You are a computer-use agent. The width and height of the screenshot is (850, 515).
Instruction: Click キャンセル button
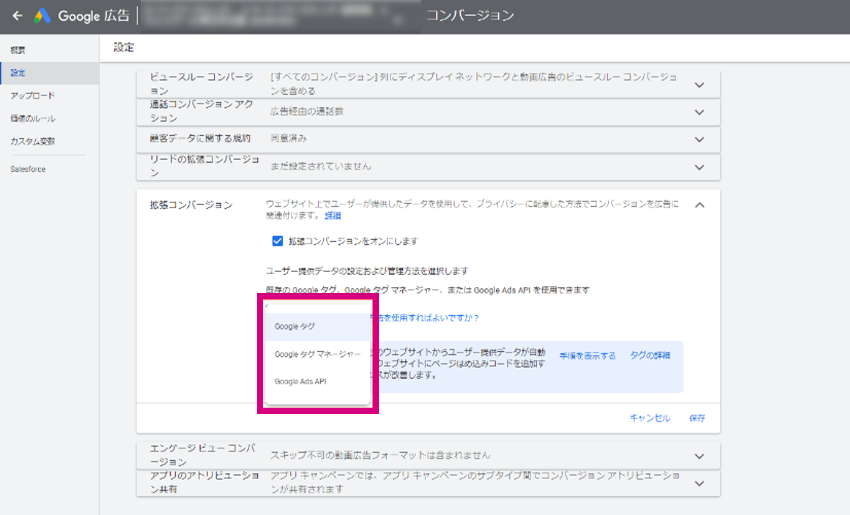tap(650, 418)
